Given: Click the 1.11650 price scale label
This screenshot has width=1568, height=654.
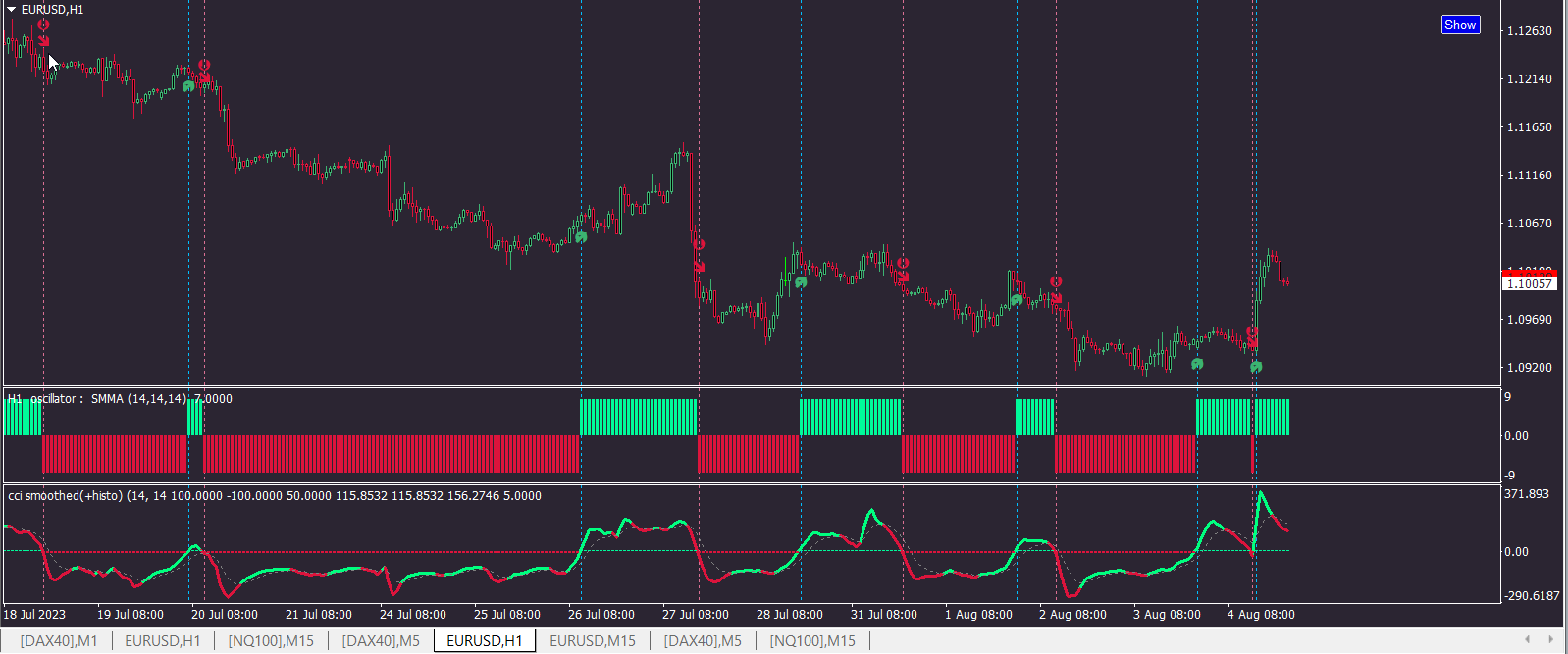Looking at the screenshot, I should 1530,126.
